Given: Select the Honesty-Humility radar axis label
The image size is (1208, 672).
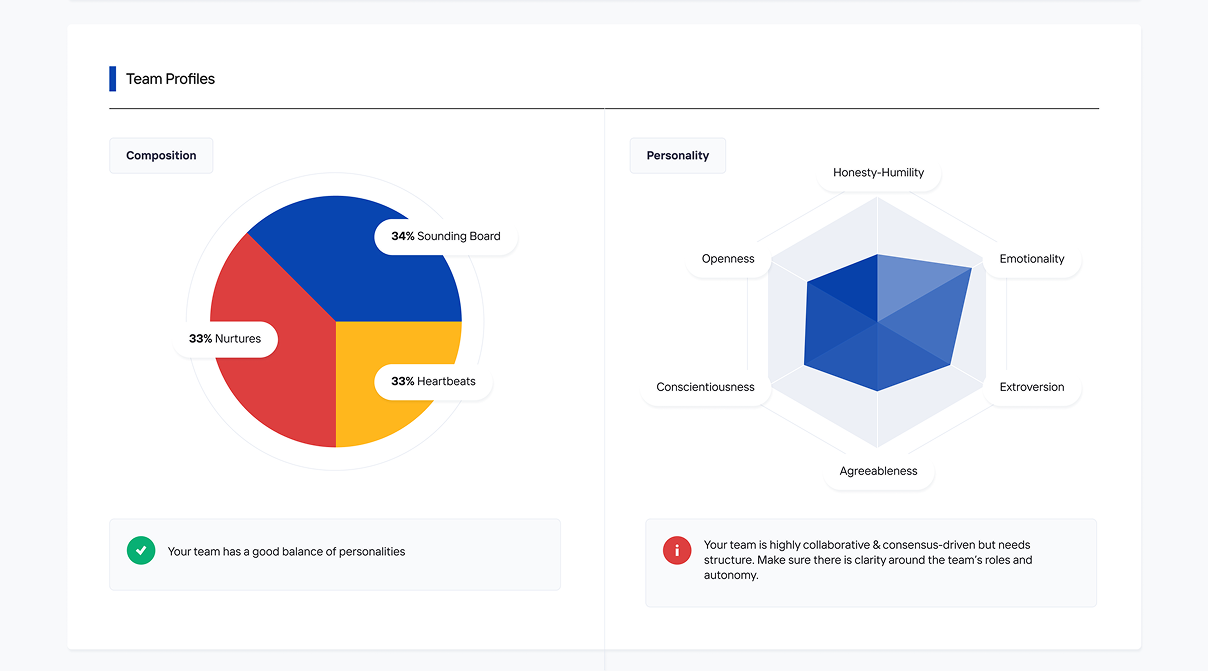Looking at the screenshot, I should (878, 173).
